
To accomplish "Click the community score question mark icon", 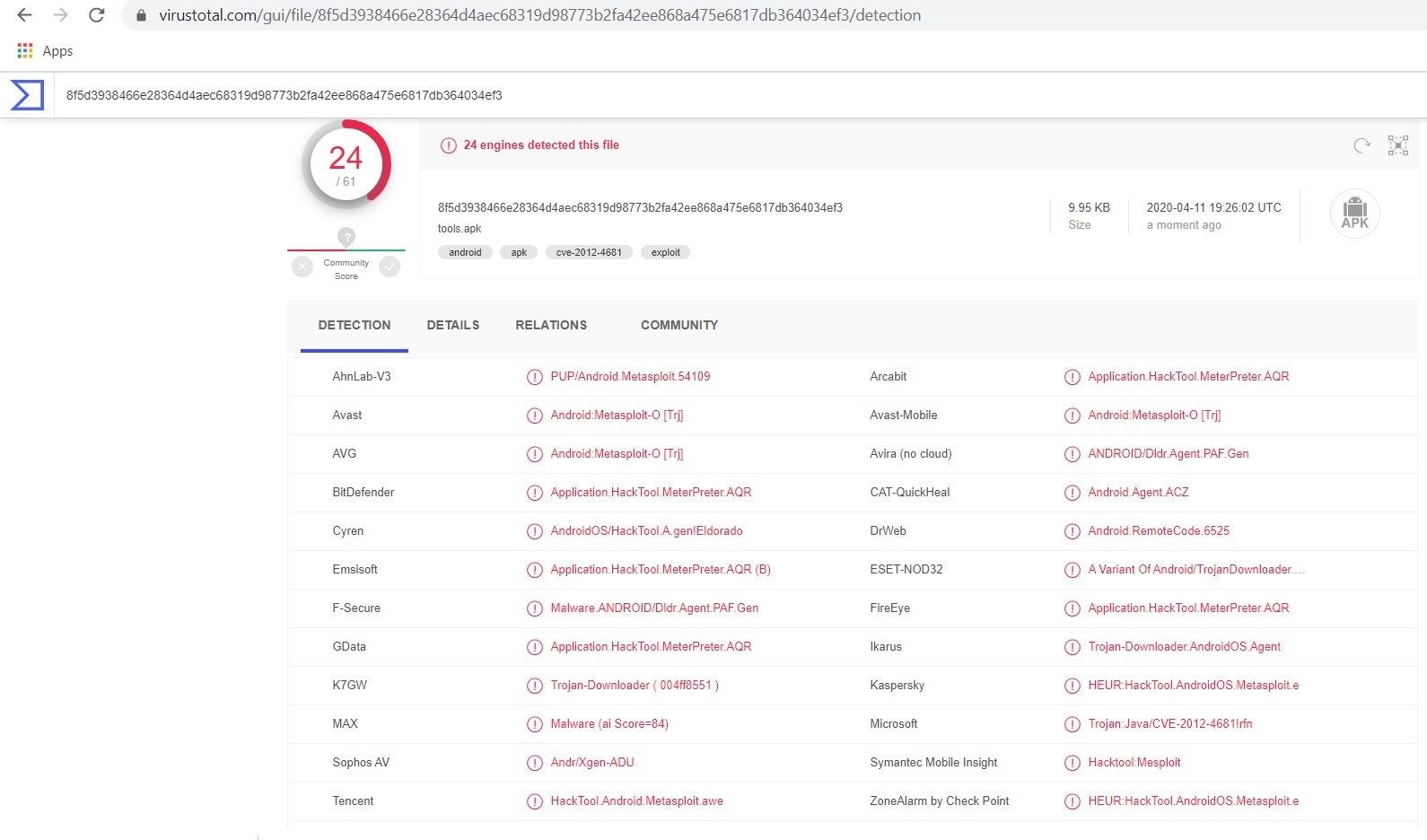I will pos(346,236).
